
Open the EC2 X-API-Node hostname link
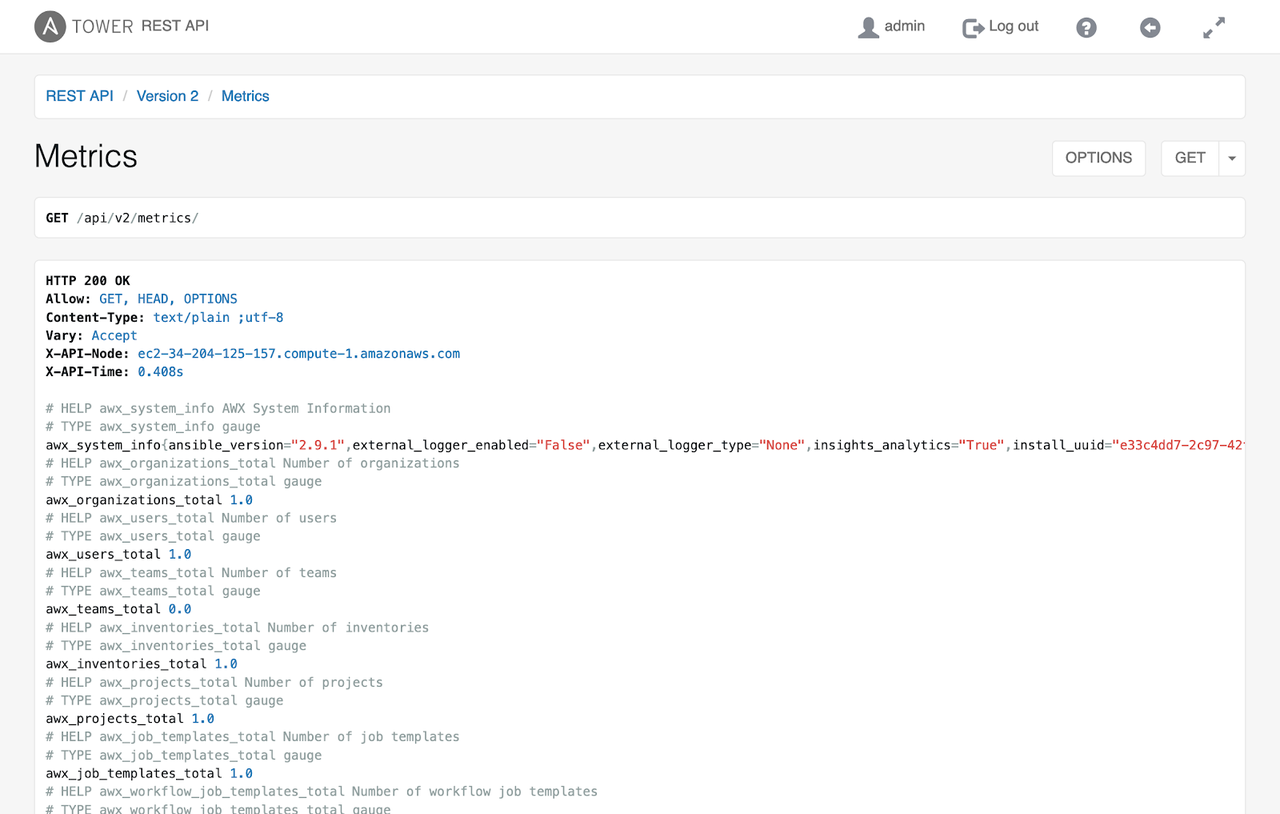[x=298, y=353]
